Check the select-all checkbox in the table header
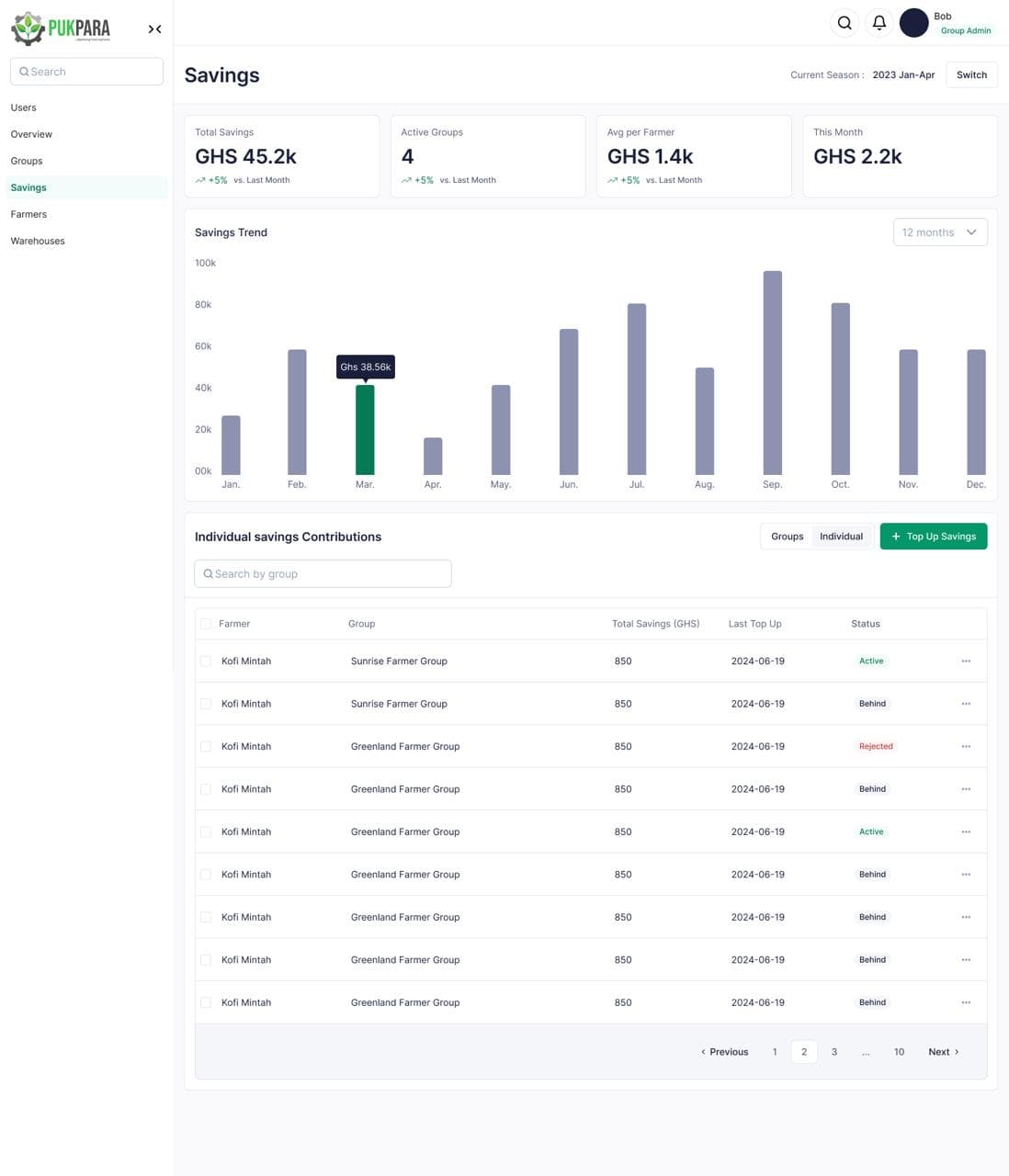 click(x=206, y=623)
